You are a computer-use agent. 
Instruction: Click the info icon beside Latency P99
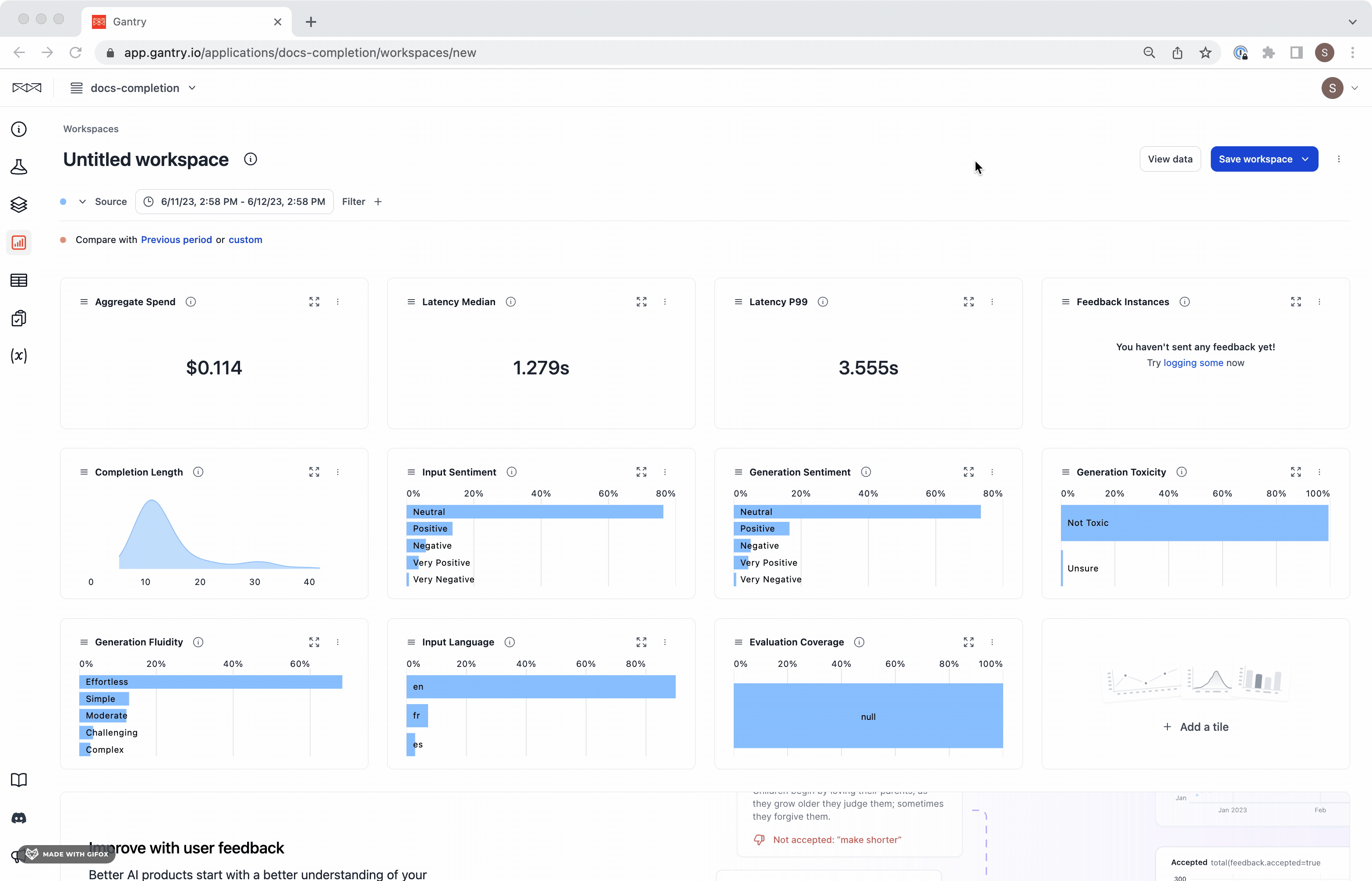click(x=823, y=302)
